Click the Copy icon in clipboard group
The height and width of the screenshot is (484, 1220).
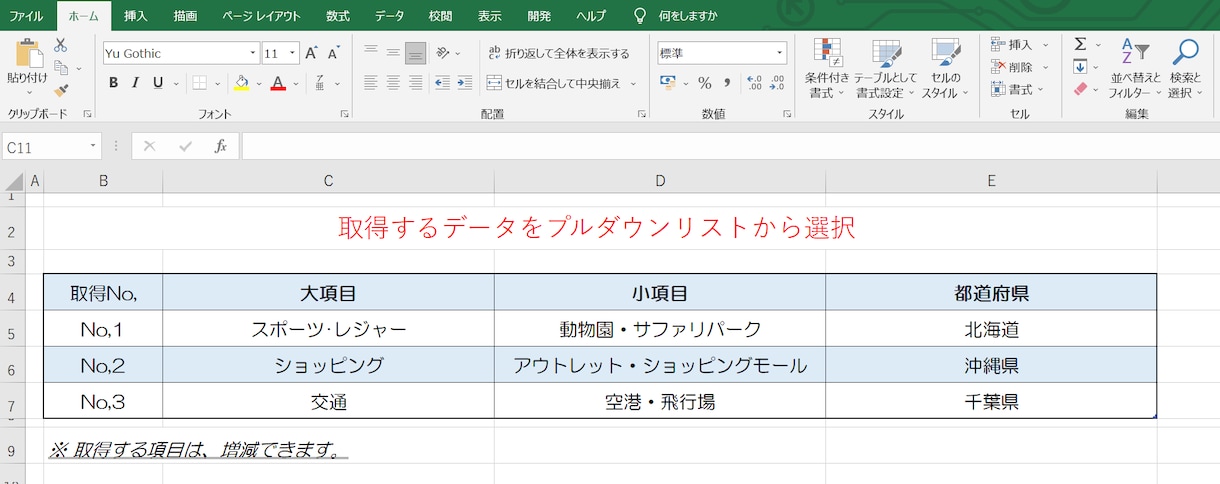pyautogui.click(x=61, y=68)
